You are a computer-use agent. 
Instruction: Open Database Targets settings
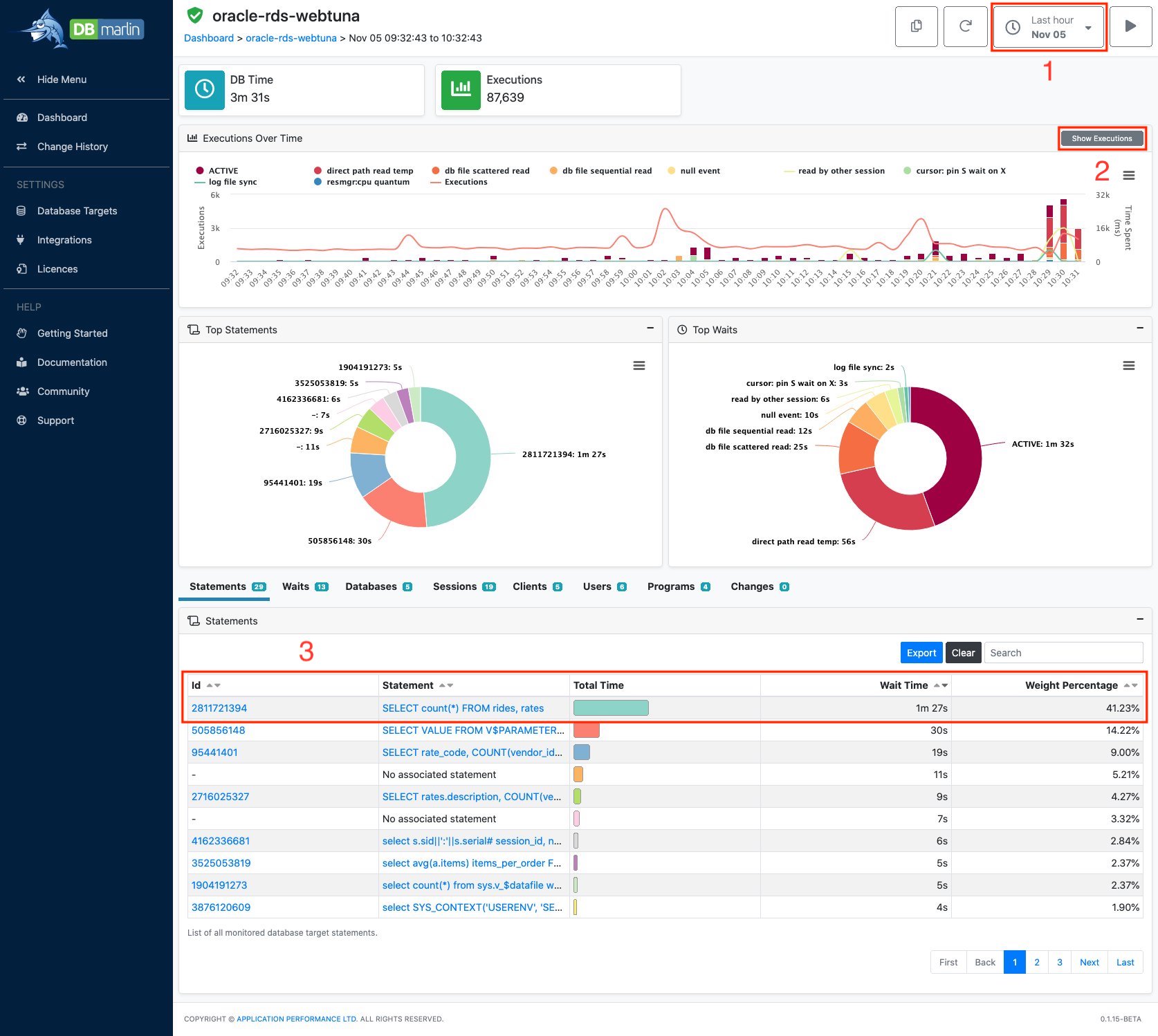click(77, 211)
